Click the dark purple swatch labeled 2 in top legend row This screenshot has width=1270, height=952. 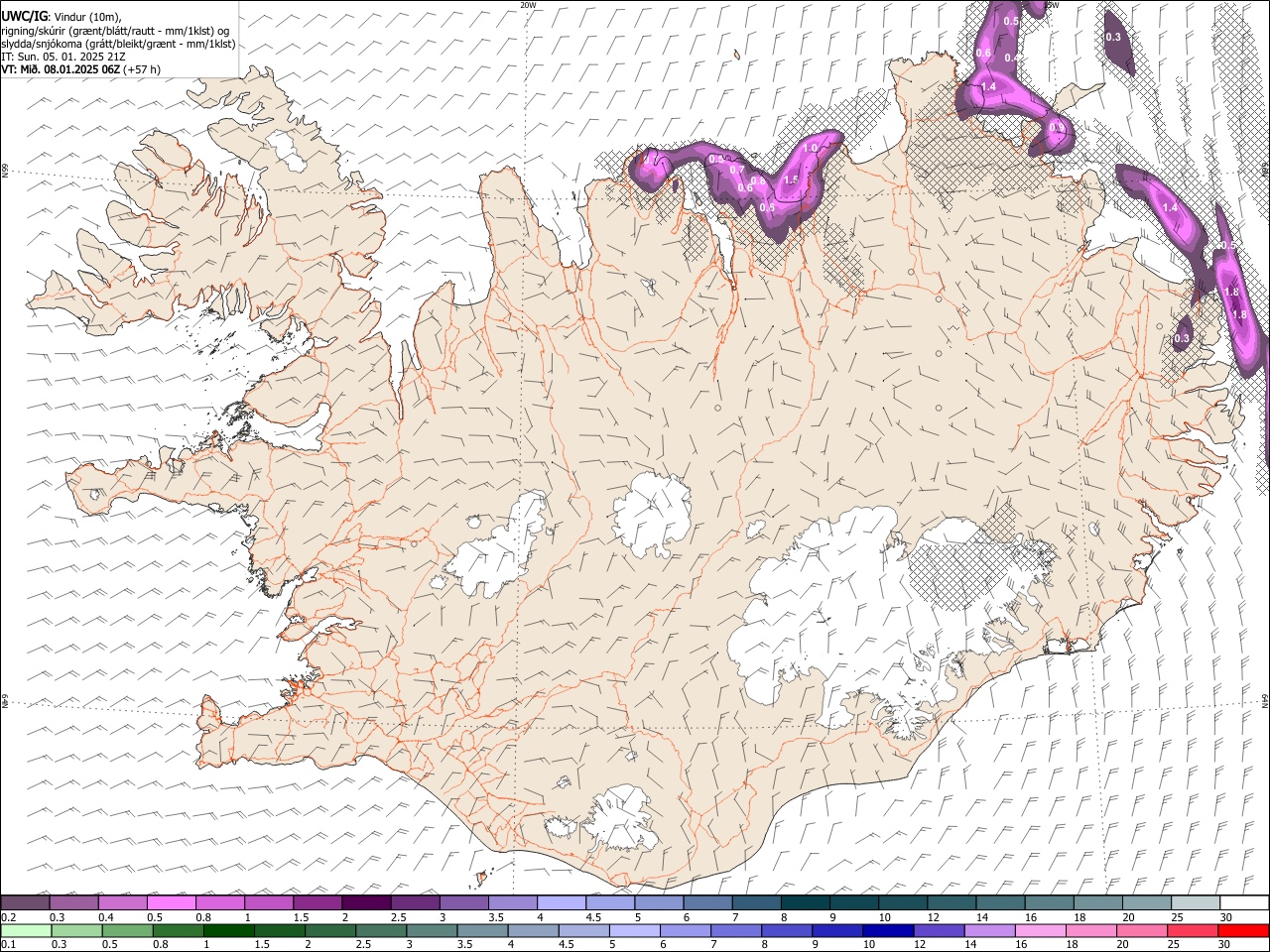365,903
